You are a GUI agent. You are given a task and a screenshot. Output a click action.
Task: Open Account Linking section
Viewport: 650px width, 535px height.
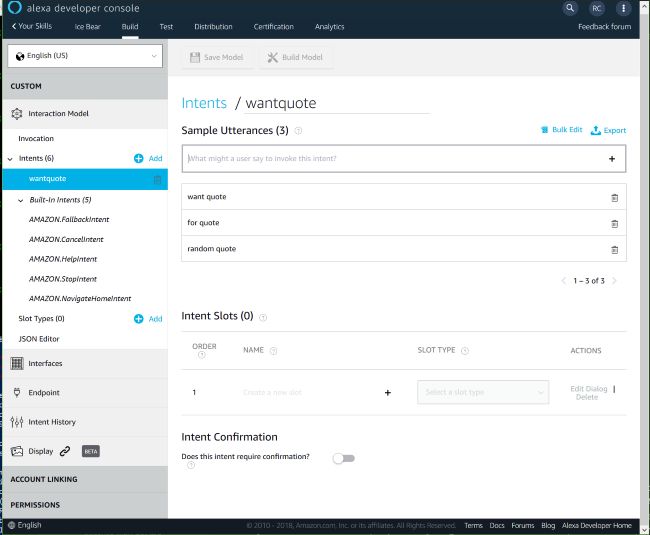[85, 479]
